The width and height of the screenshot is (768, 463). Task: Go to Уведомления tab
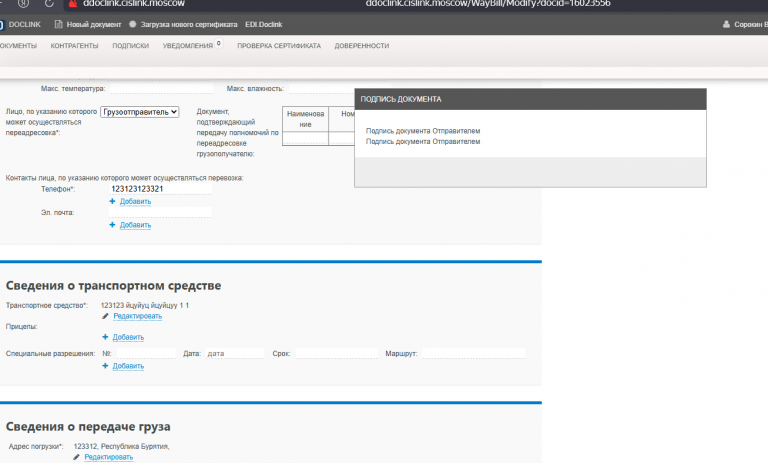point(188,46)
